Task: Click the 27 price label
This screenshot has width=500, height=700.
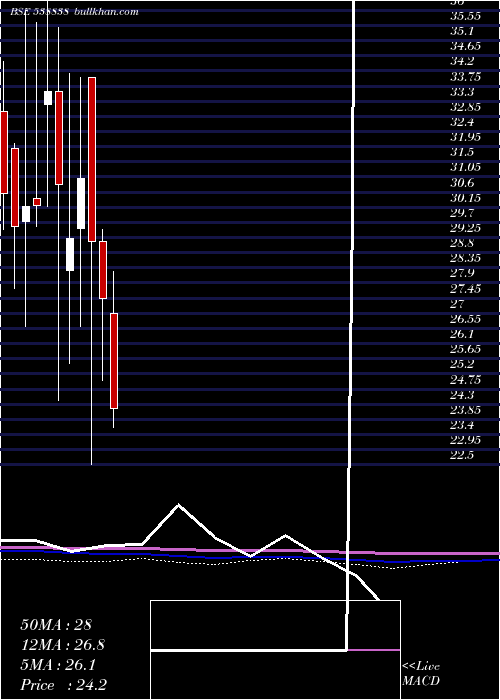Action: pos(458,304)
